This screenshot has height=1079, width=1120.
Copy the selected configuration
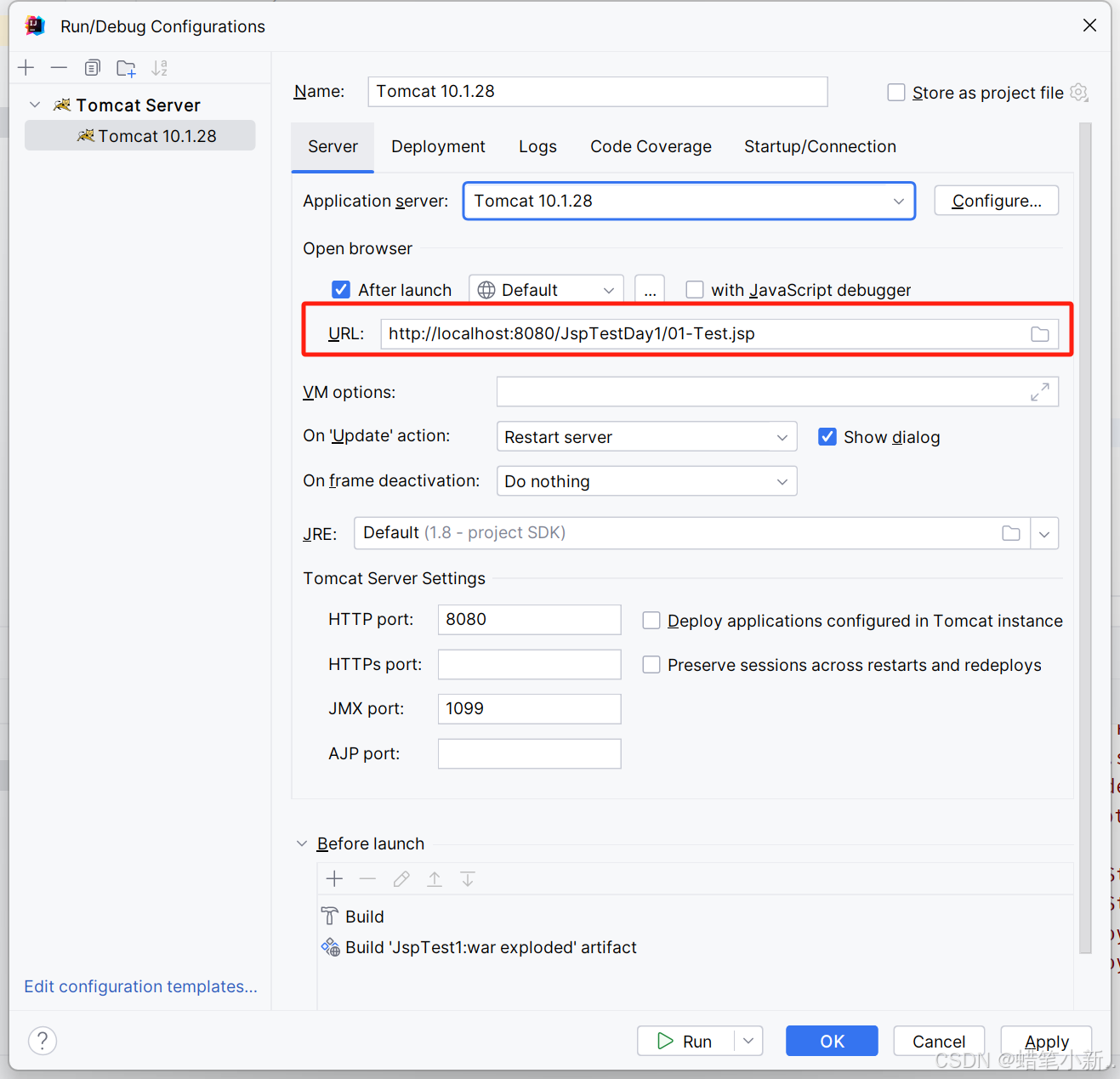[93, 68]
